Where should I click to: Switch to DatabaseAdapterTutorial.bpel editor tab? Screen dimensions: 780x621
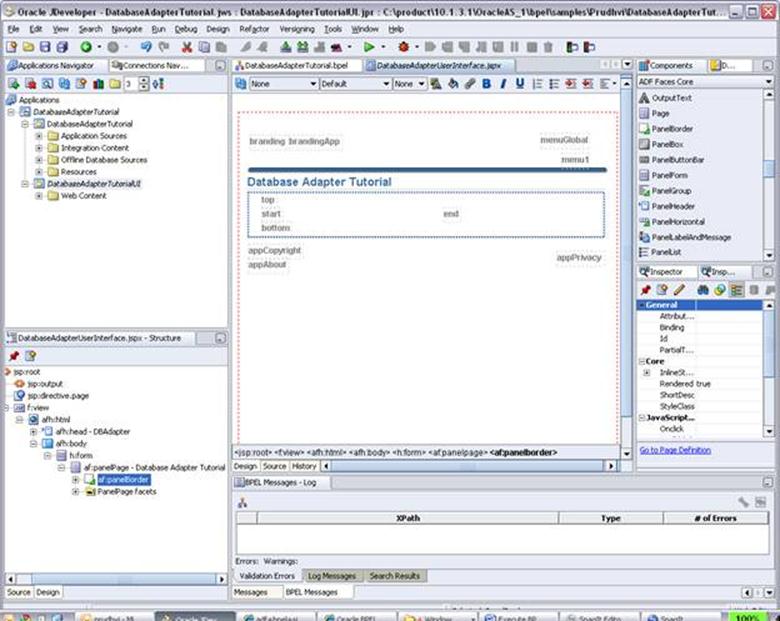[297, 66]
